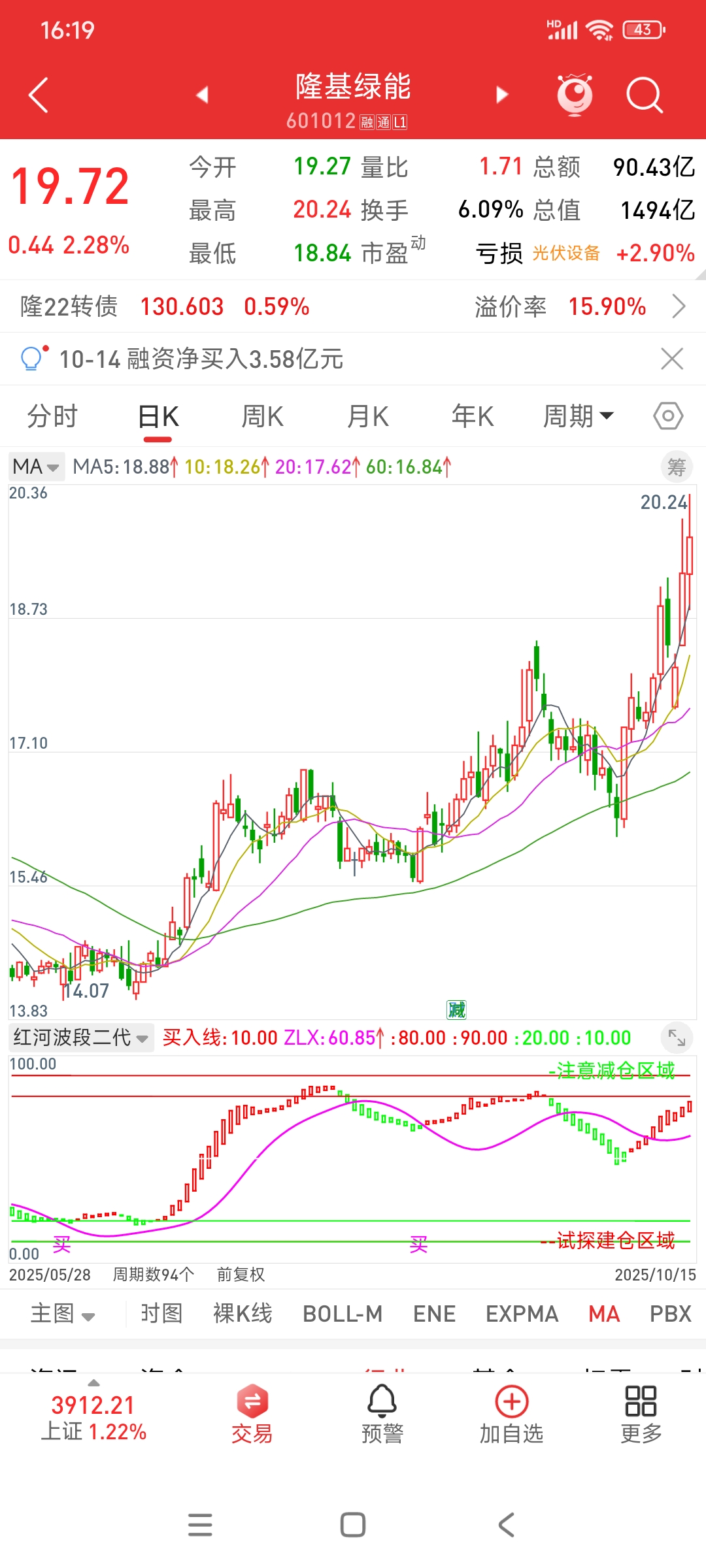Image resolution: width=706 pixels, height=1568 pixels.
Task: Tap the 隆22转债 bond name
Action: point(69,306)
